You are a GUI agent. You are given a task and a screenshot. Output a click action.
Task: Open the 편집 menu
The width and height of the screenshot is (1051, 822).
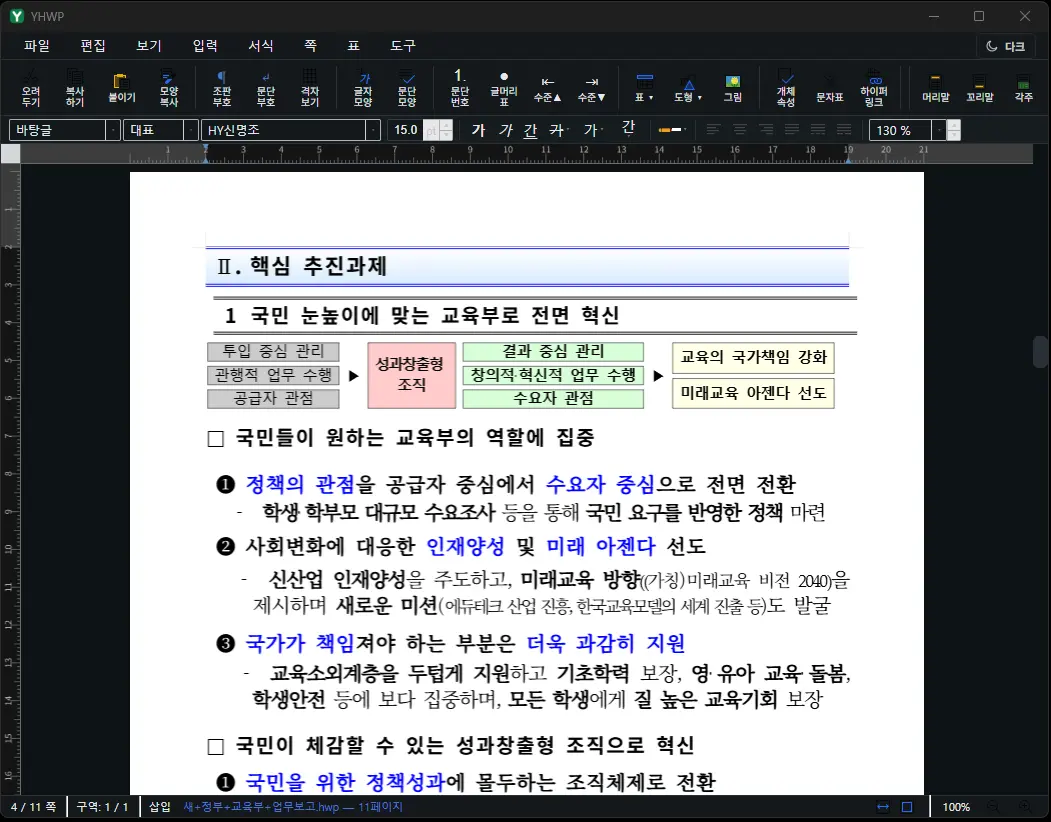(x=92, y=46)
